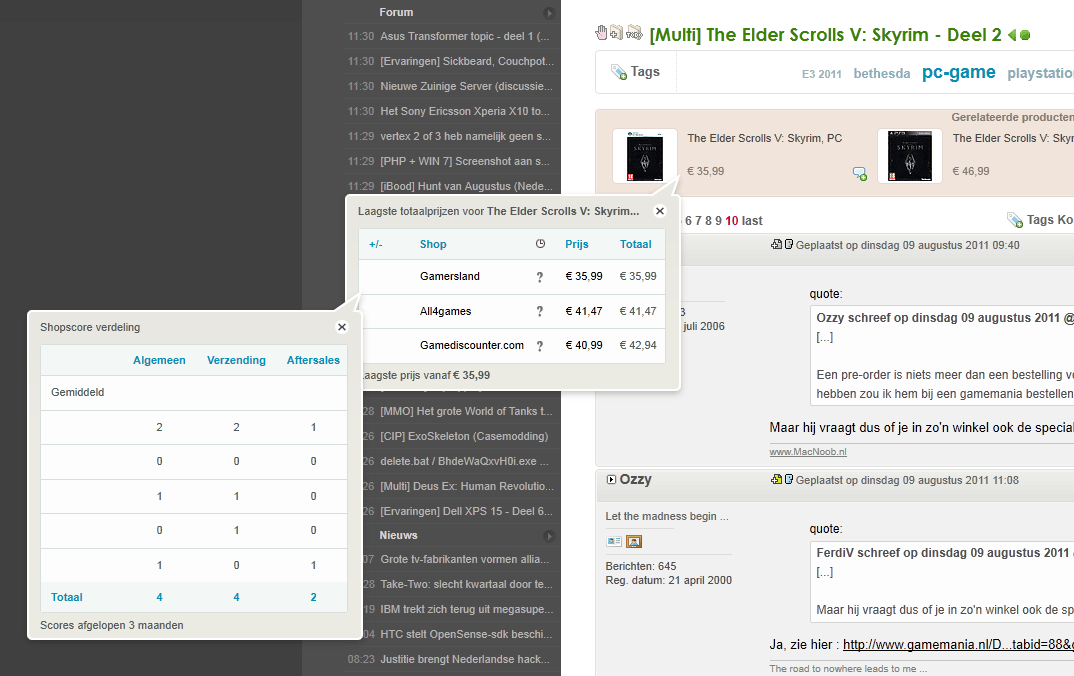Open the Gamersland shop link

[450, 276]
